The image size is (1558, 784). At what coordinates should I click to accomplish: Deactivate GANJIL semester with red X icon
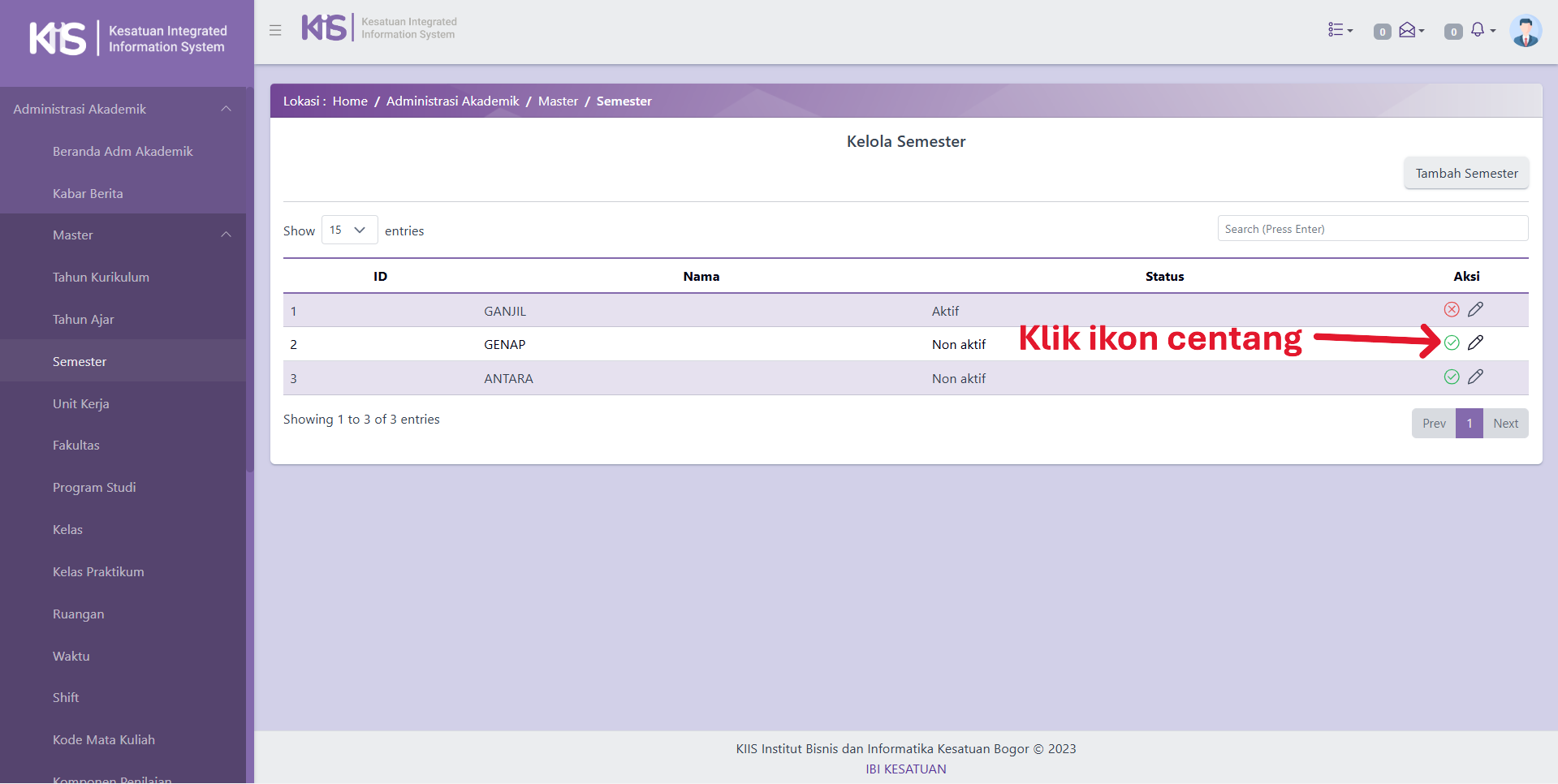pos(1452,309)
